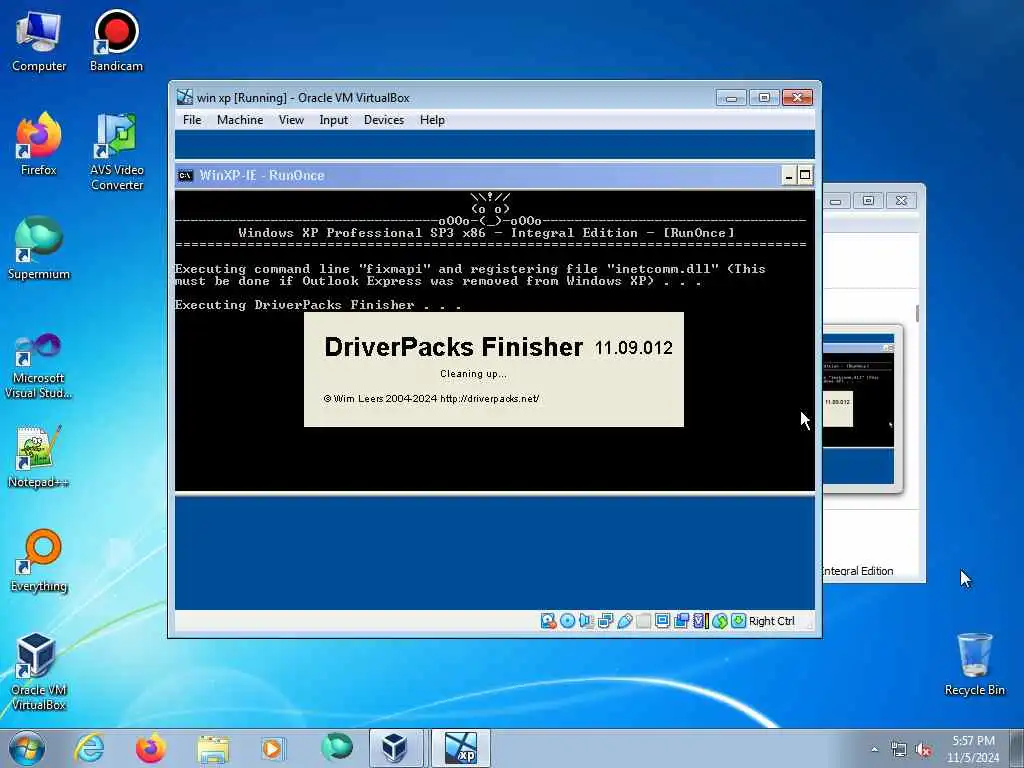Click the mouse integration status icon

pyautogui.click(x=720, y=620)
